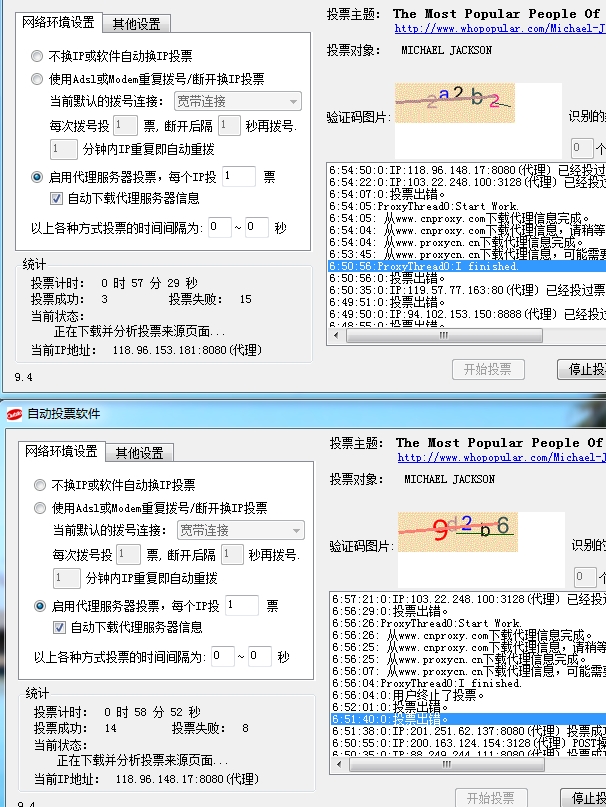Select 网络环境设置 tab in the bottom window
The height and width of the screenshot is (807, 606).
click(60, 452)
